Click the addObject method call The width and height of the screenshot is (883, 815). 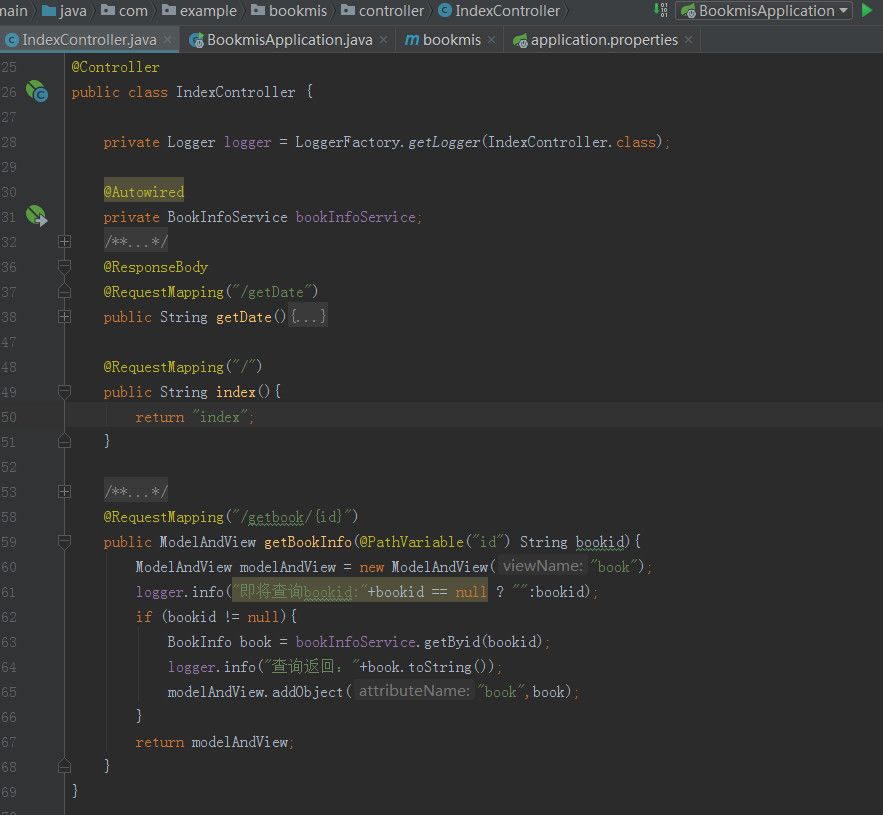307,692
